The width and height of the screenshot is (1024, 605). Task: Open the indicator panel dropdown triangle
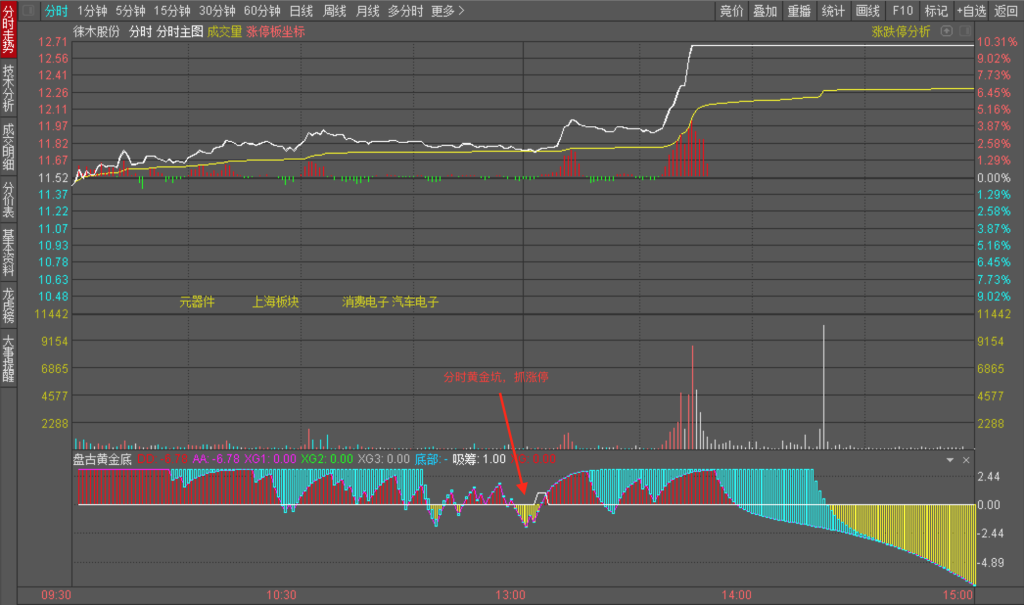[x=950, y=460]
